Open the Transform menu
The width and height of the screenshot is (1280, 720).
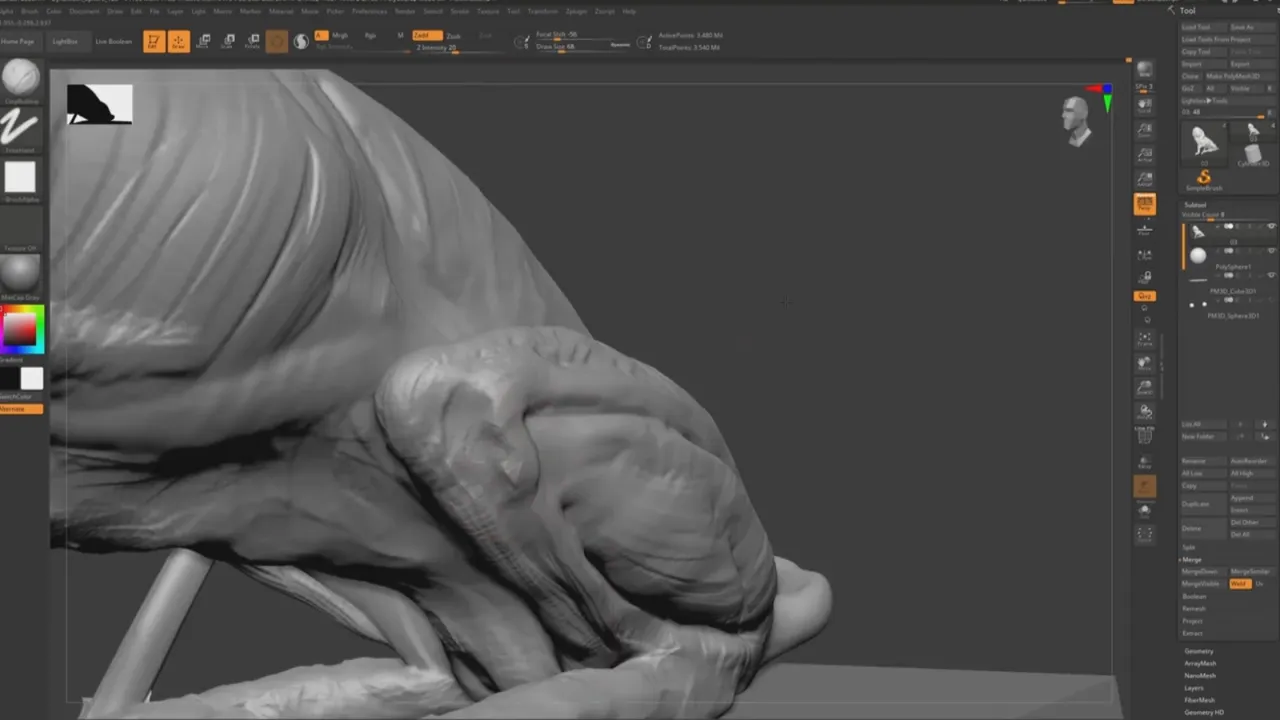(542, 11)
